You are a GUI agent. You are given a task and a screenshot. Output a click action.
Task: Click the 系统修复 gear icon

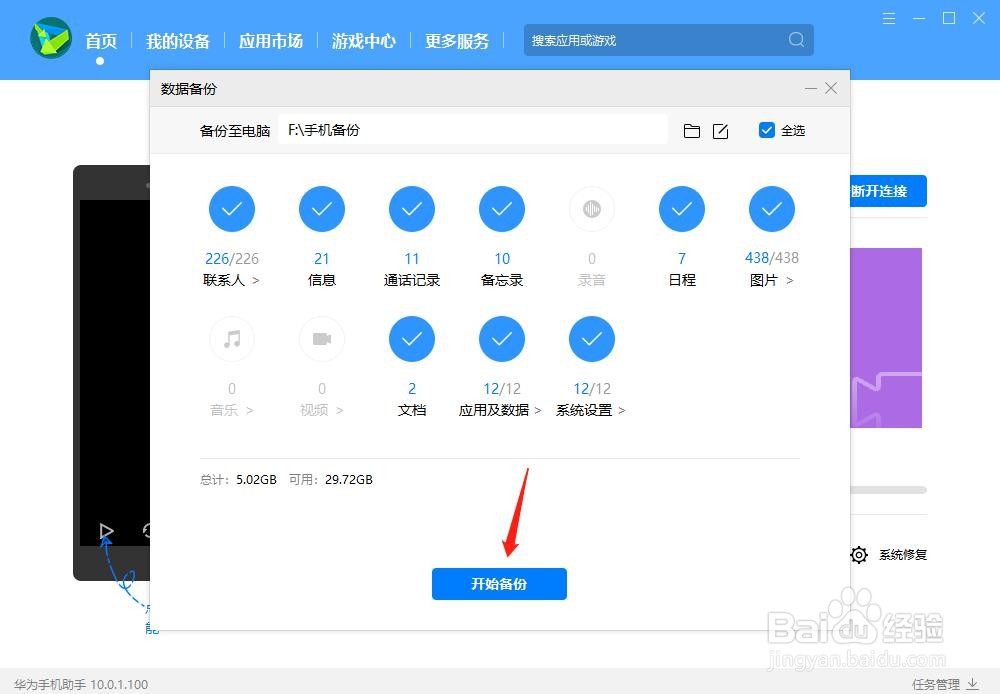tap(859, 555)
